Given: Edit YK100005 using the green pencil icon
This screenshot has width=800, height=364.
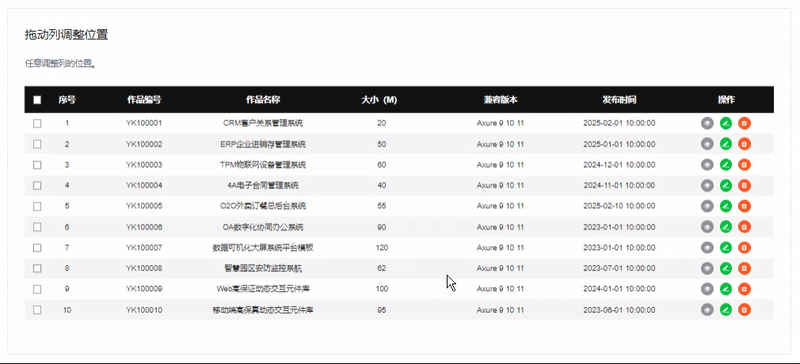Looking at the screenshot, I should (726, 206).
